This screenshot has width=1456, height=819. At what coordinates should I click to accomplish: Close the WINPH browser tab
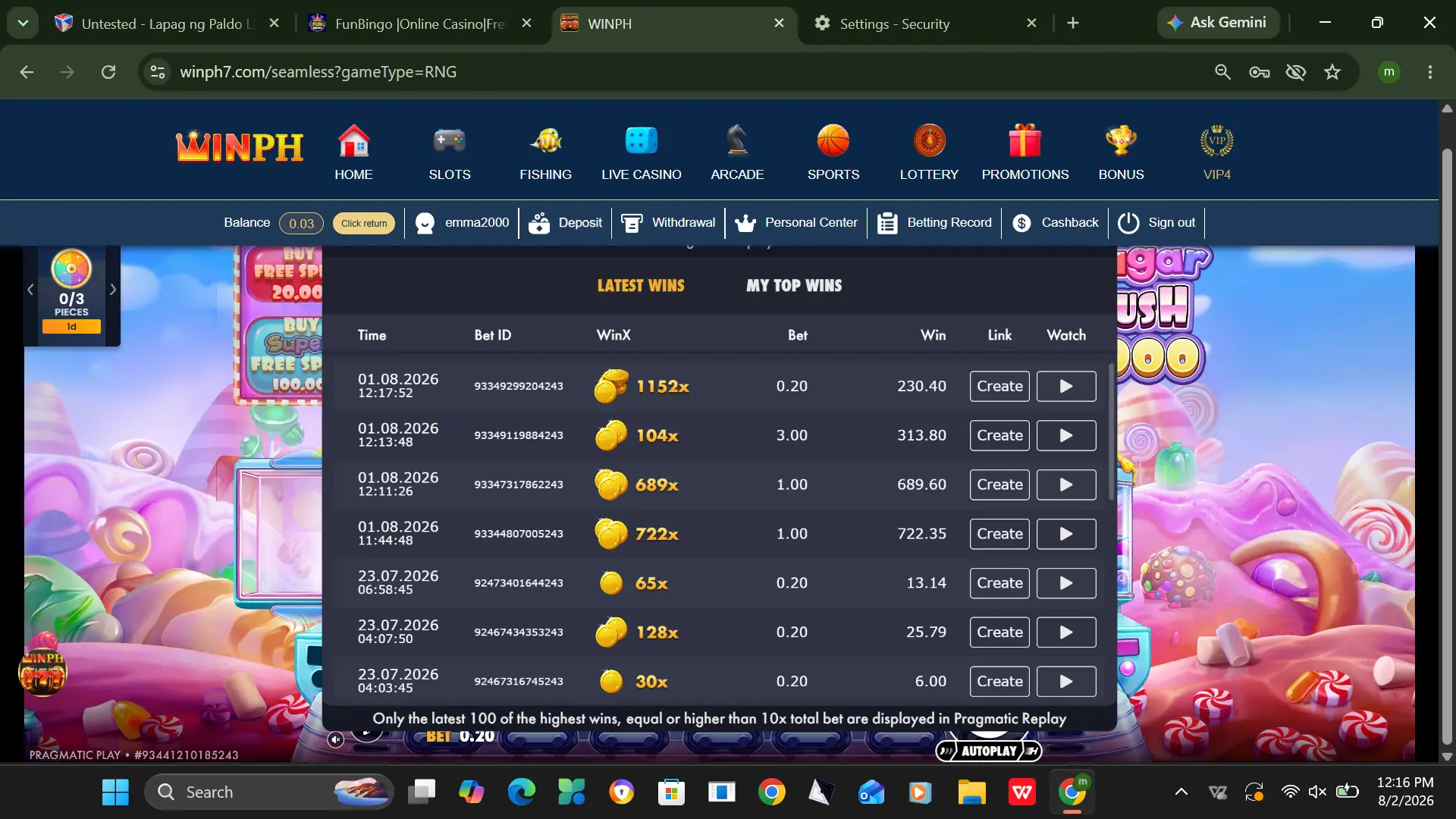(779, 24)
